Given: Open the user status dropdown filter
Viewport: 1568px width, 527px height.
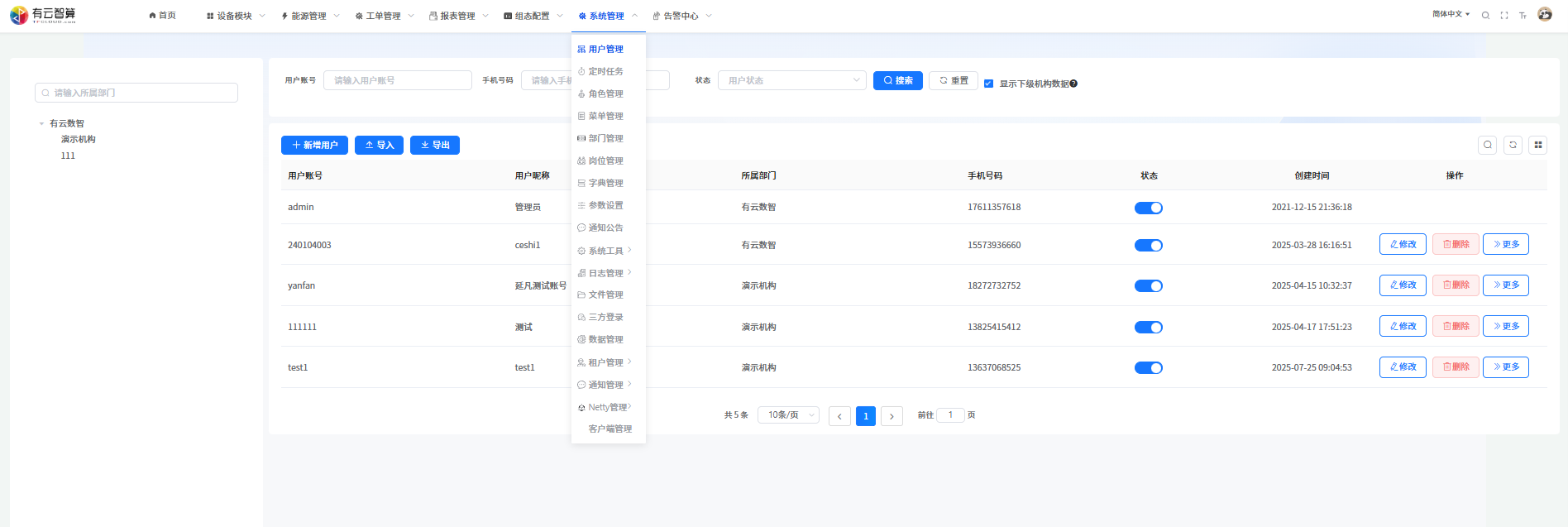Looking at the screenshot, I should 791,80.
